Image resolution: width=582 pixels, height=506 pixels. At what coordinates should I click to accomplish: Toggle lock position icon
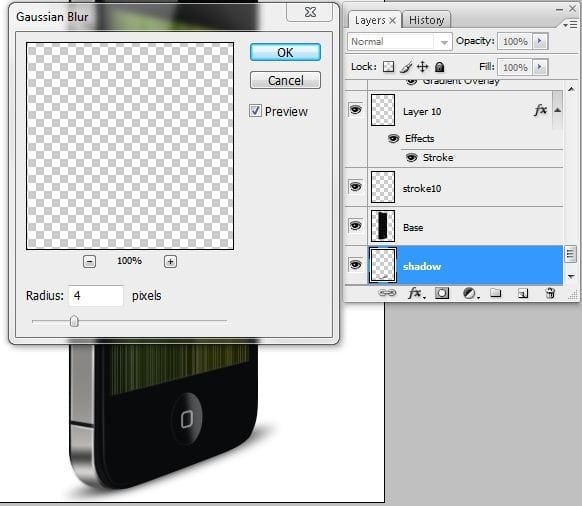422,67
